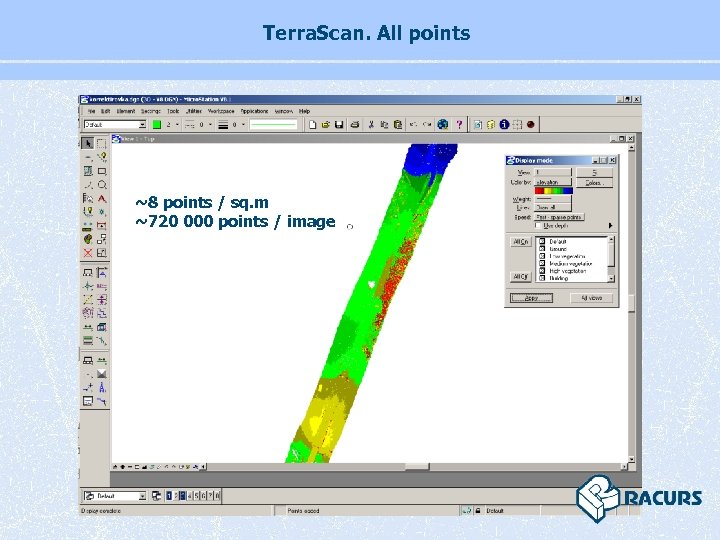720x540 pixels.
Task: Click the Fit button in Display mode
Action: coord(594,172)
